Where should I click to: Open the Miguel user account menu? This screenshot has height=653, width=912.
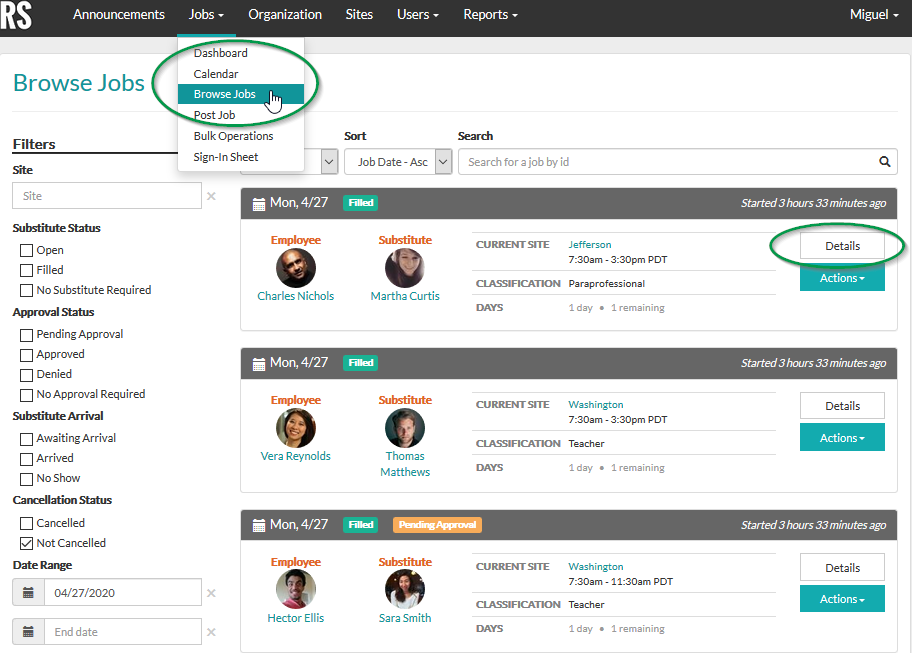[874, 15]
